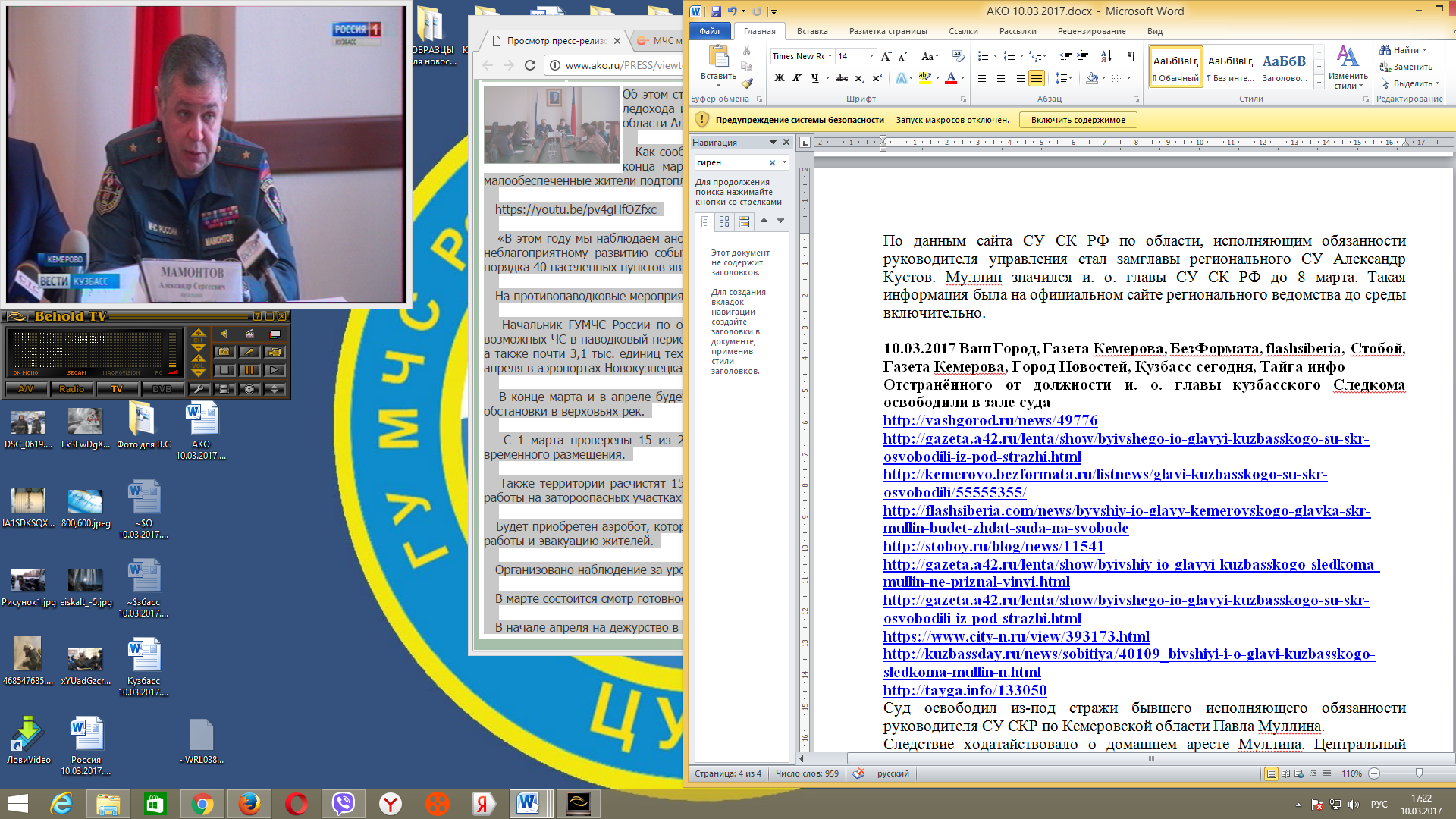1456x819 pixels.
Task: Toggle justified text alignment button
Action: tap(1037, 78)
